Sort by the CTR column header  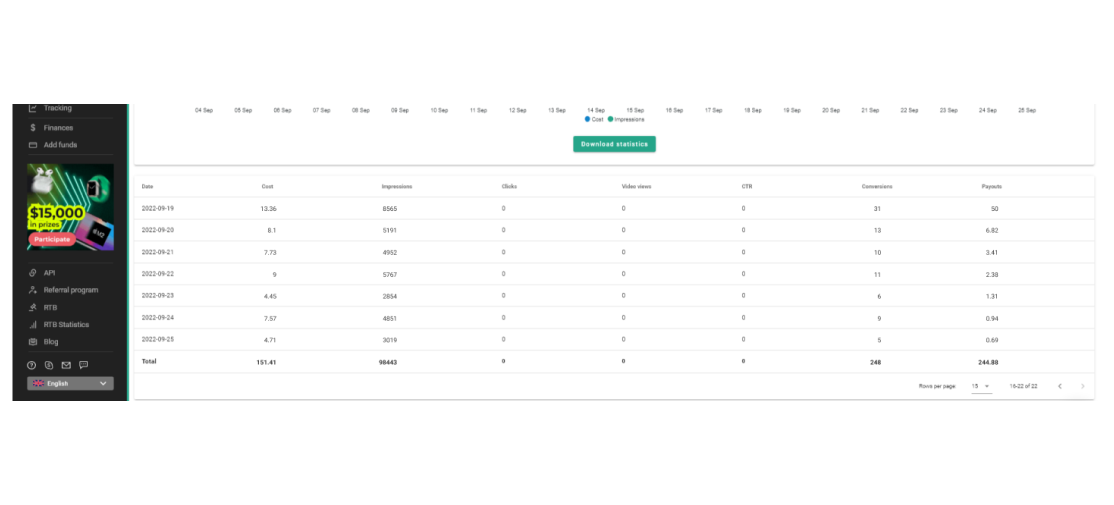[x=746, y=187]
